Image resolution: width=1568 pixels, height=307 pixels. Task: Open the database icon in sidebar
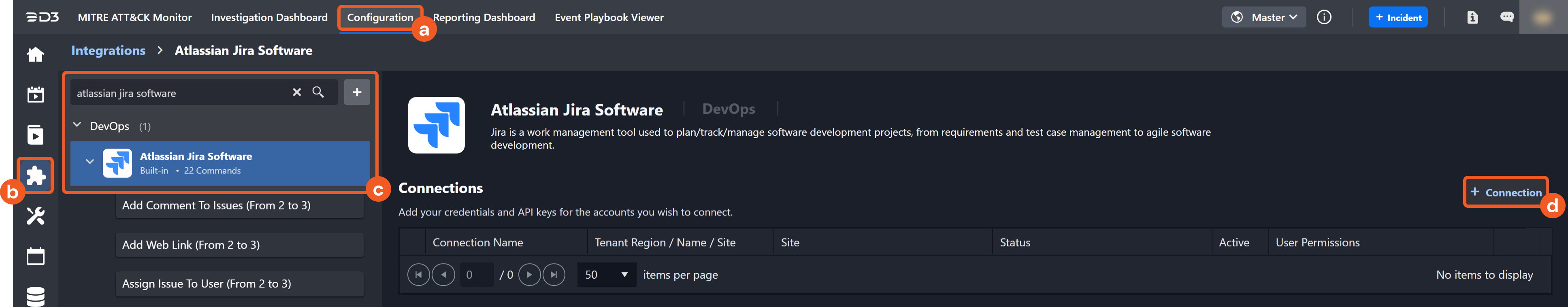(35, 296)
